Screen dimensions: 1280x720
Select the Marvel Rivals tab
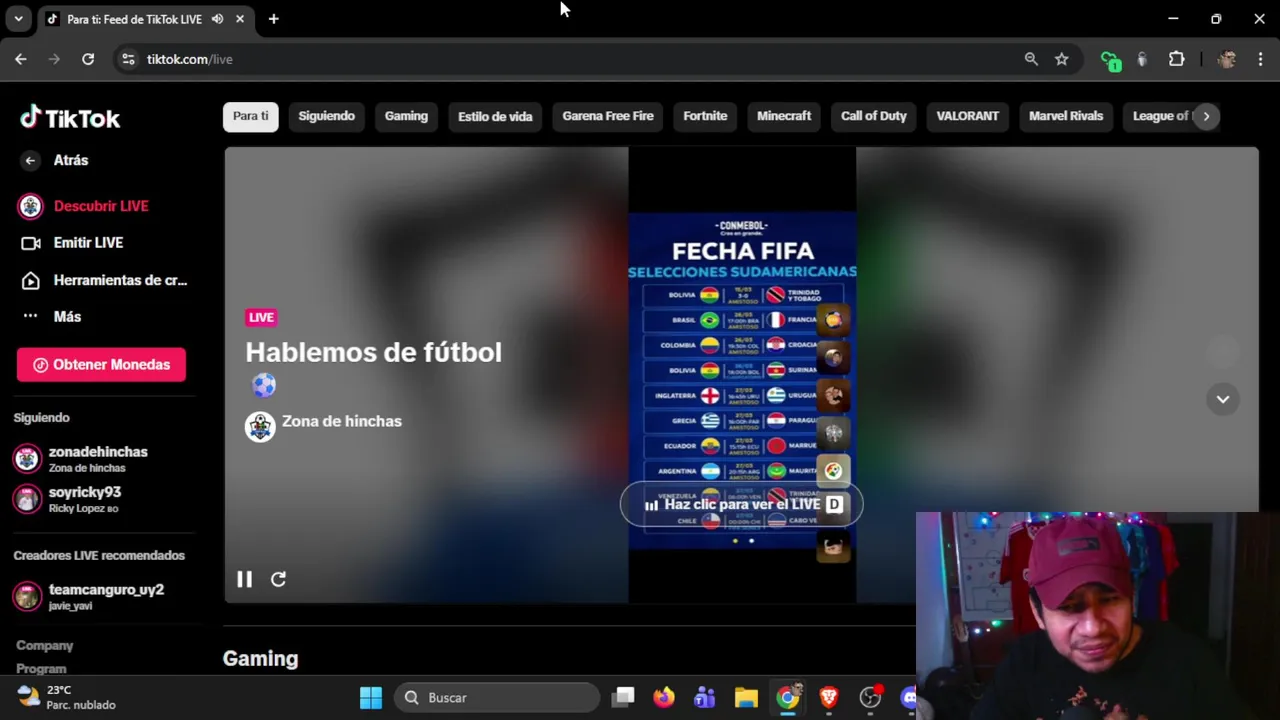1066,116
